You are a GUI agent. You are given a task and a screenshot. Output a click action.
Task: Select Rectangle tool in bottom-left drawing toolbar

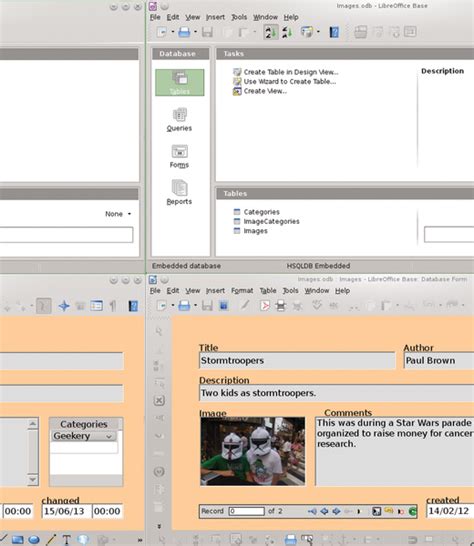click(18, 540)
